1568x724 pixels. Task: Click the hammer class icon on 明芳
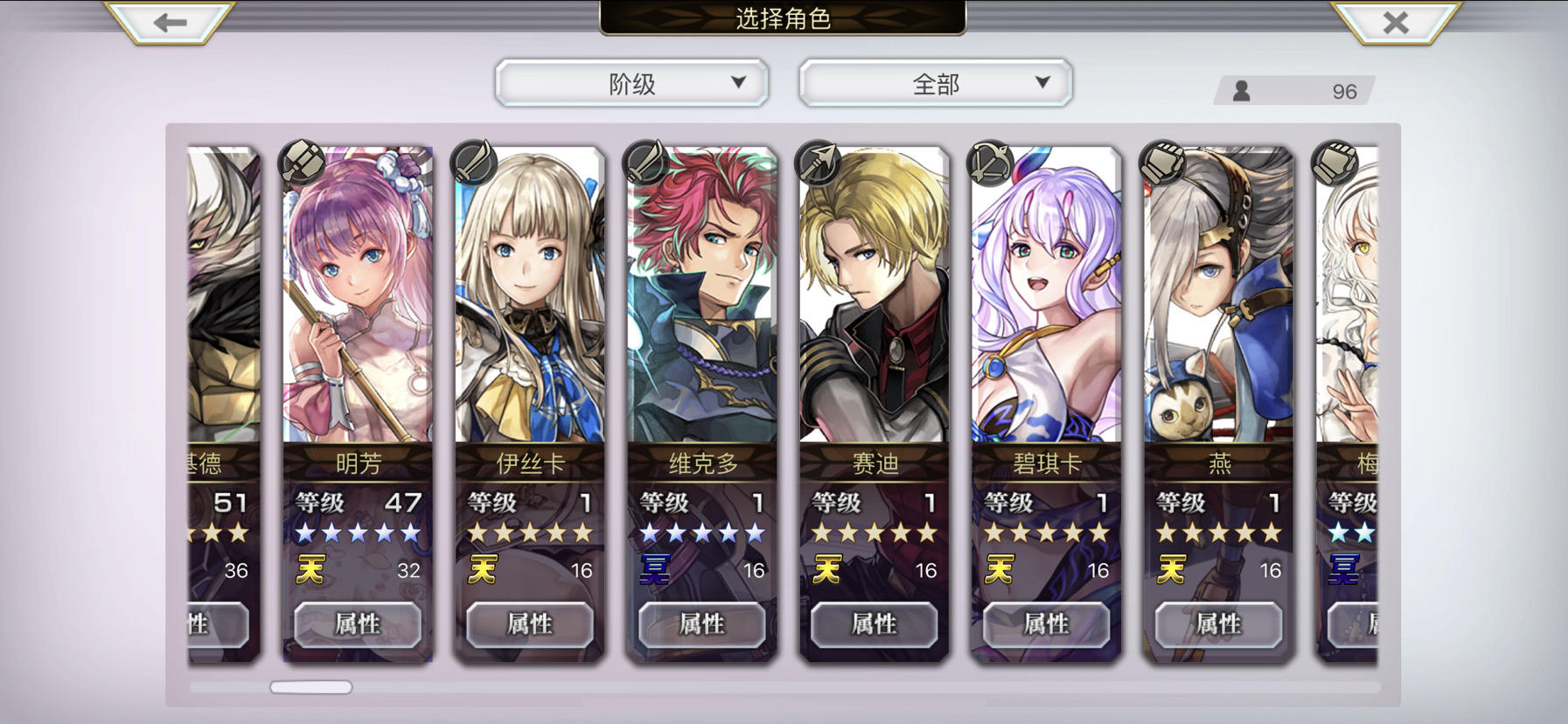302,163
